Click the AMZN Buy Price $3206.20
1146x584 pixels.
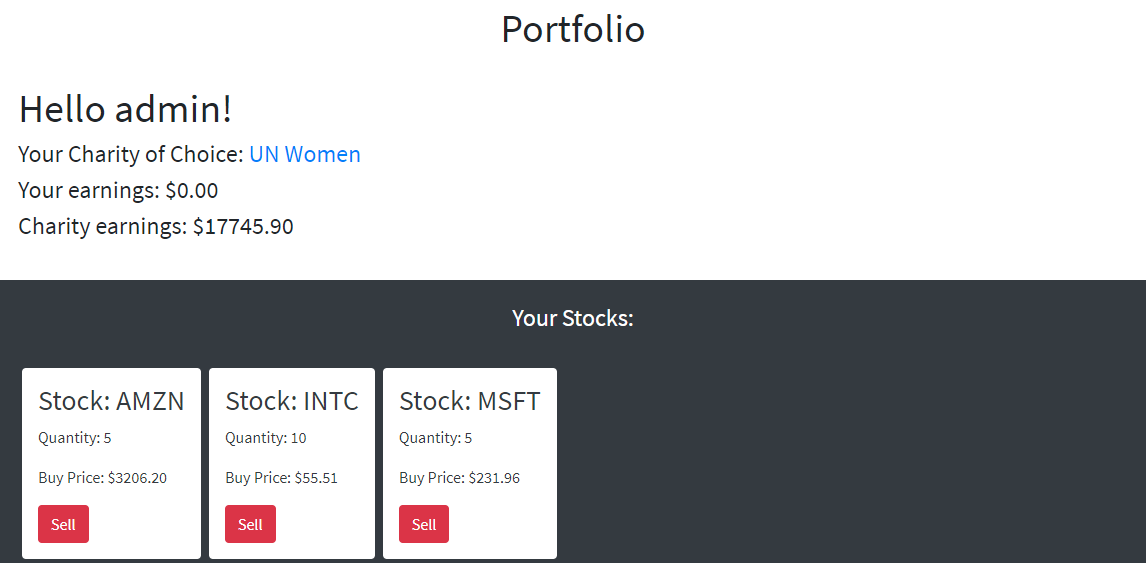102,478
